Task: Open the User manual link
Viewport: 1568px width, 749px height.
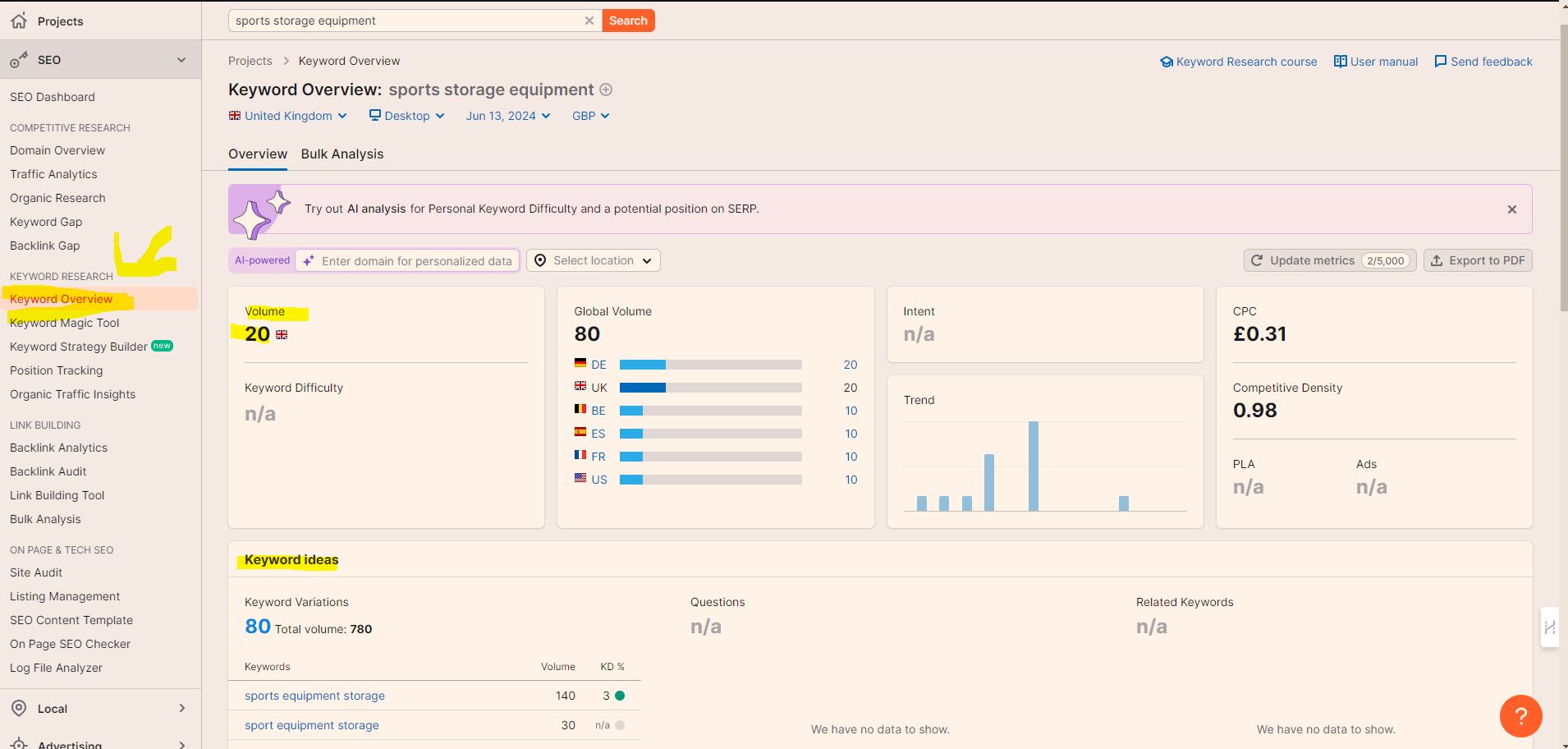Action: [1376, 62]
